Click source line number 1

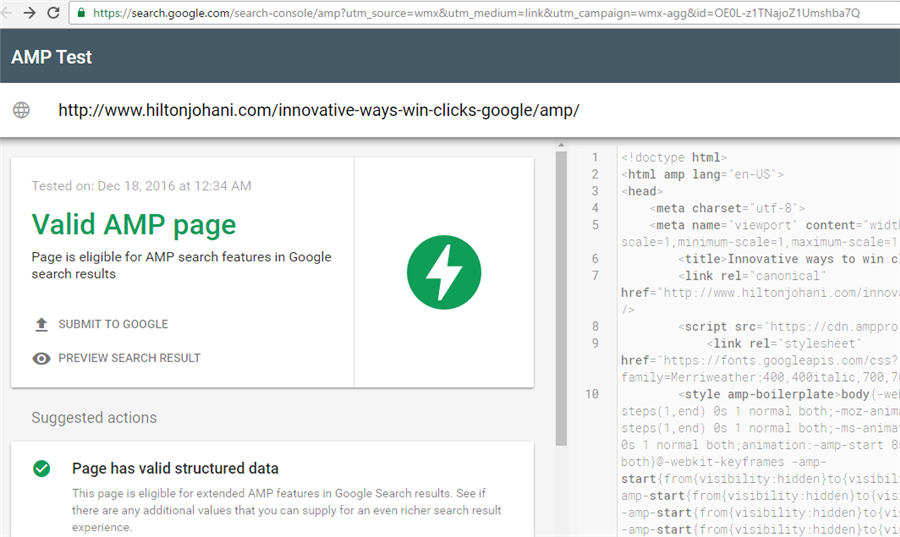coord(595,157)
